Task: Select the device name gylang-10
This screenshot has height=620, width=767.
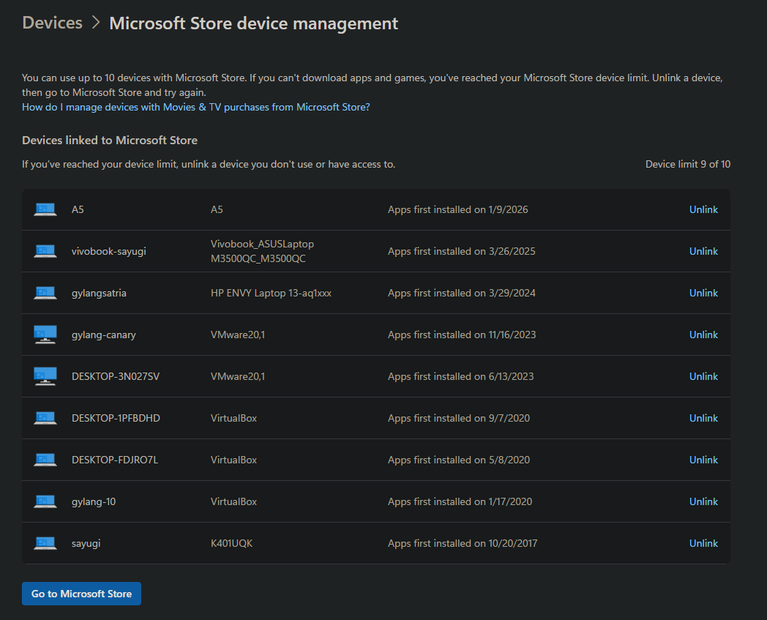Action: click(x=93, y=502)
